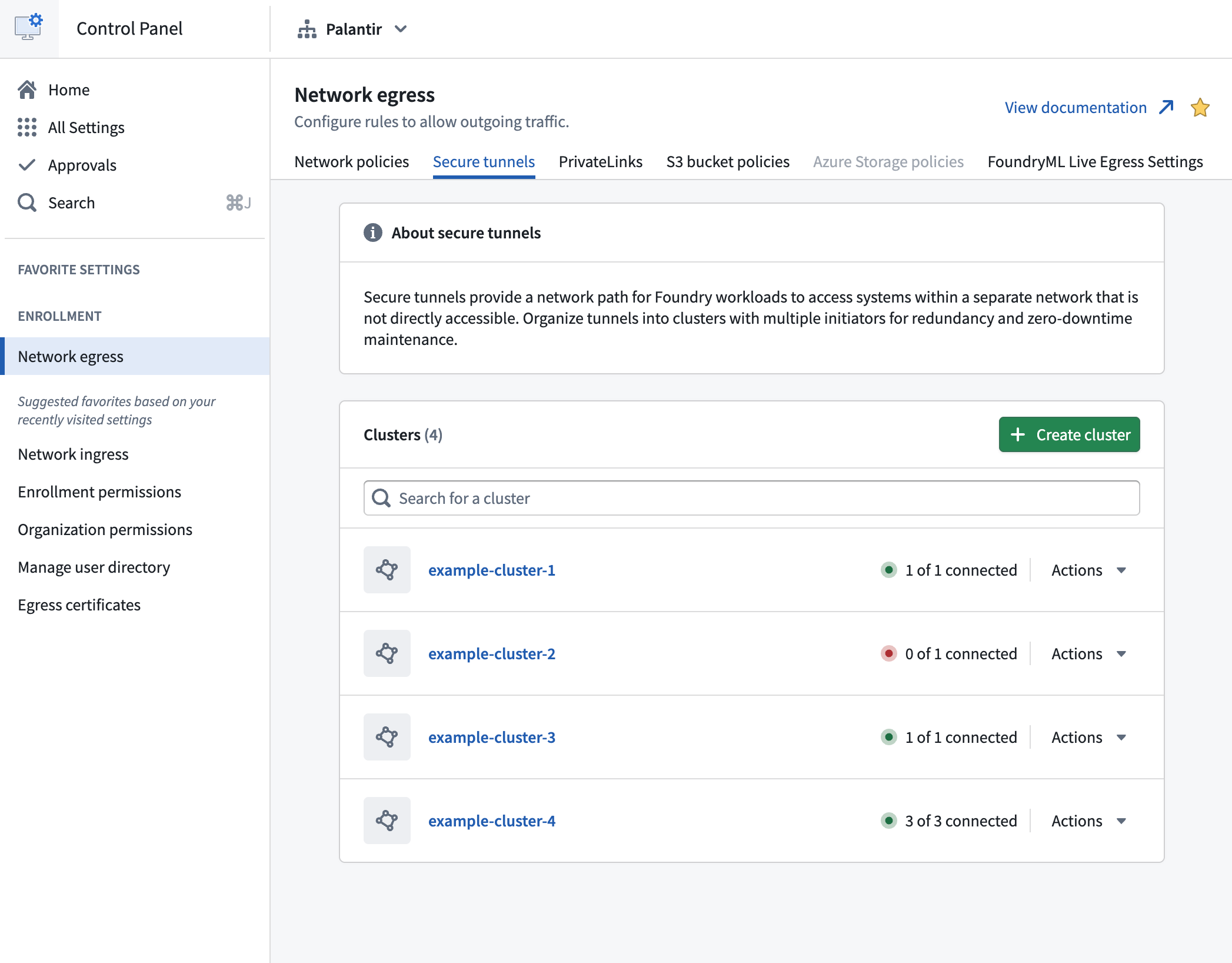The width and height of the screenshot is (1232, 963).
Task: Click the About secure tunnels info icon
Action: click(373, 233)
